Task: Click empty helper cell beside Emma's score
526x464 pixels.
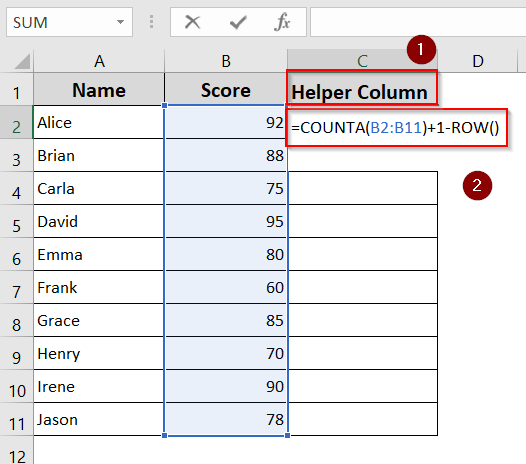Action: coord(363,254)
